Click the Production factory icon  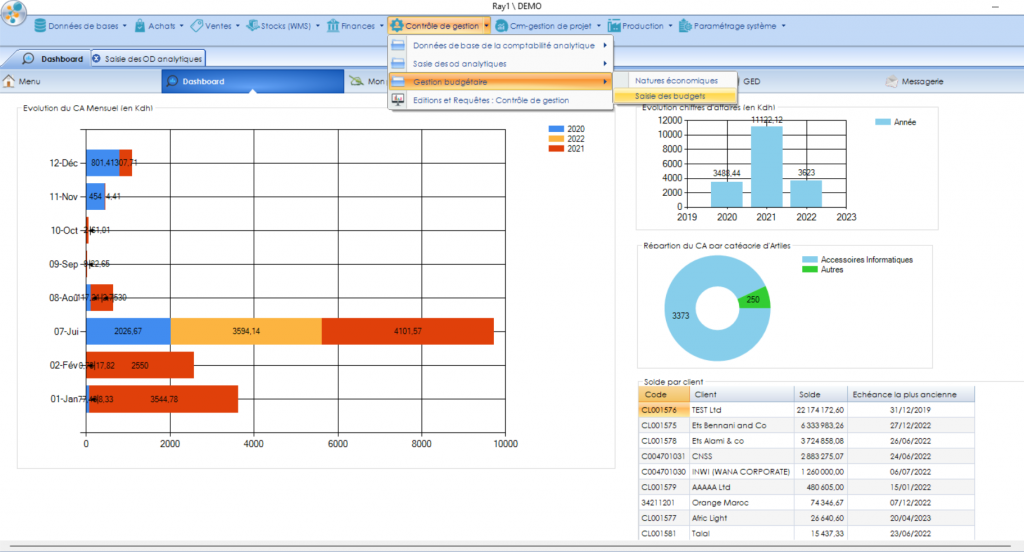coord(614,26)
